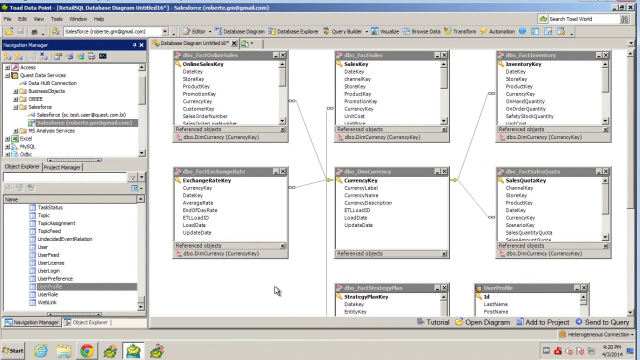Select the UserLicense object
This screenshot has width=640, height=360.
(51, 263)
